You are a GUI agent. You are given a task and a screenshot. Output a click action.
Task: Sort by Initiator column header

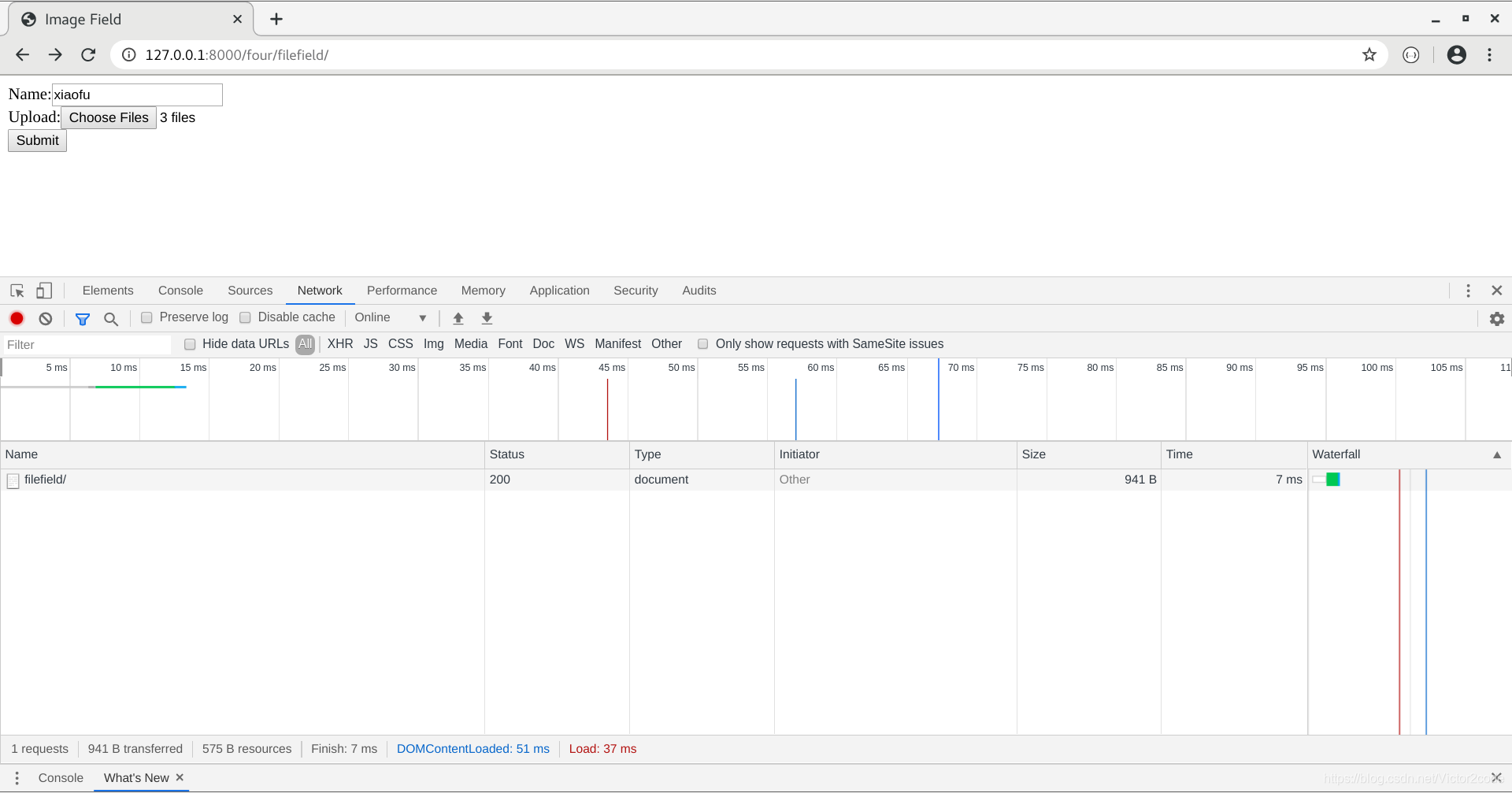895,454
